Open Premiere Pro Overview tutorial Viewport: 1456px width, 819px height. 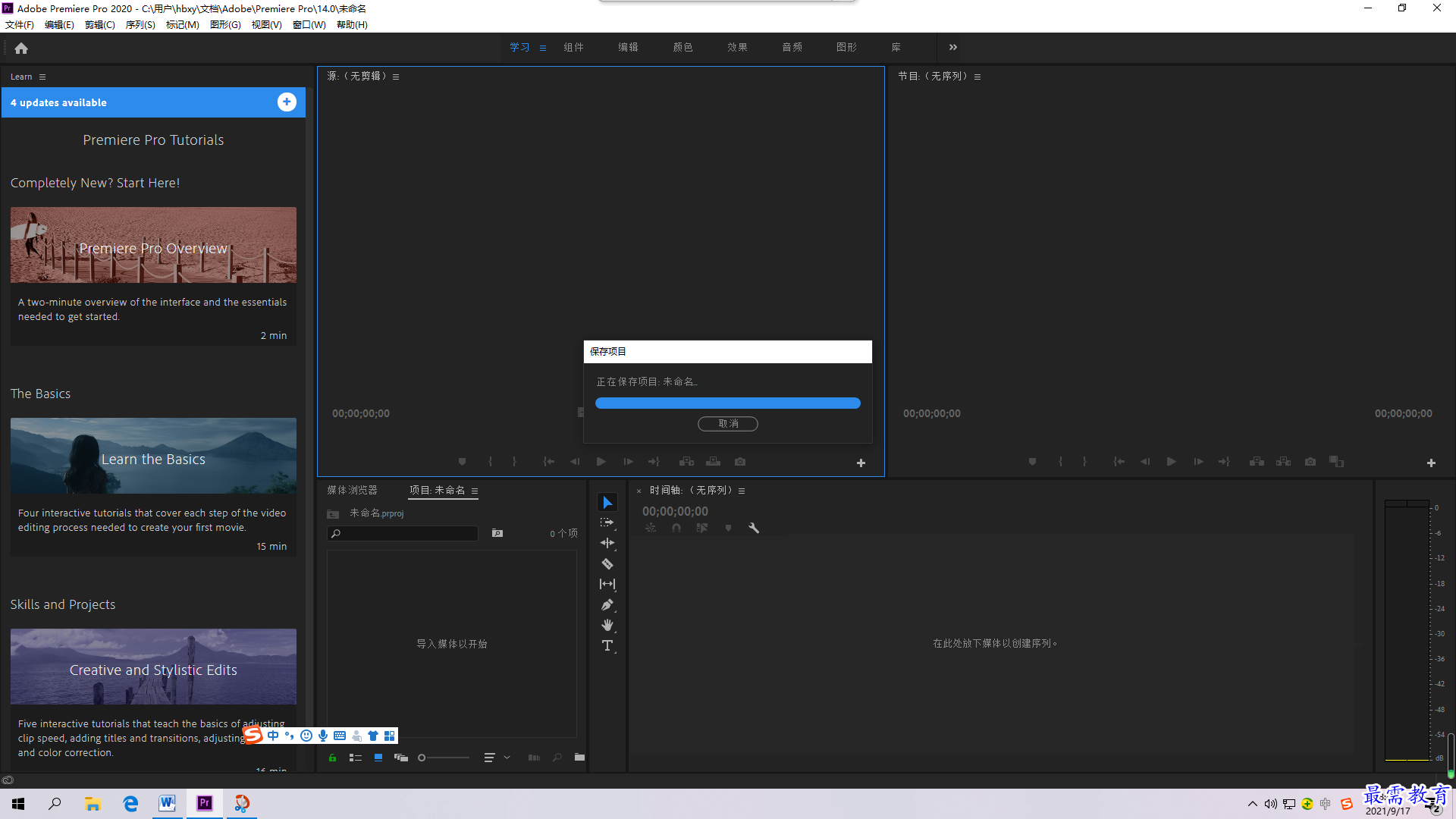tap(153, 245)
